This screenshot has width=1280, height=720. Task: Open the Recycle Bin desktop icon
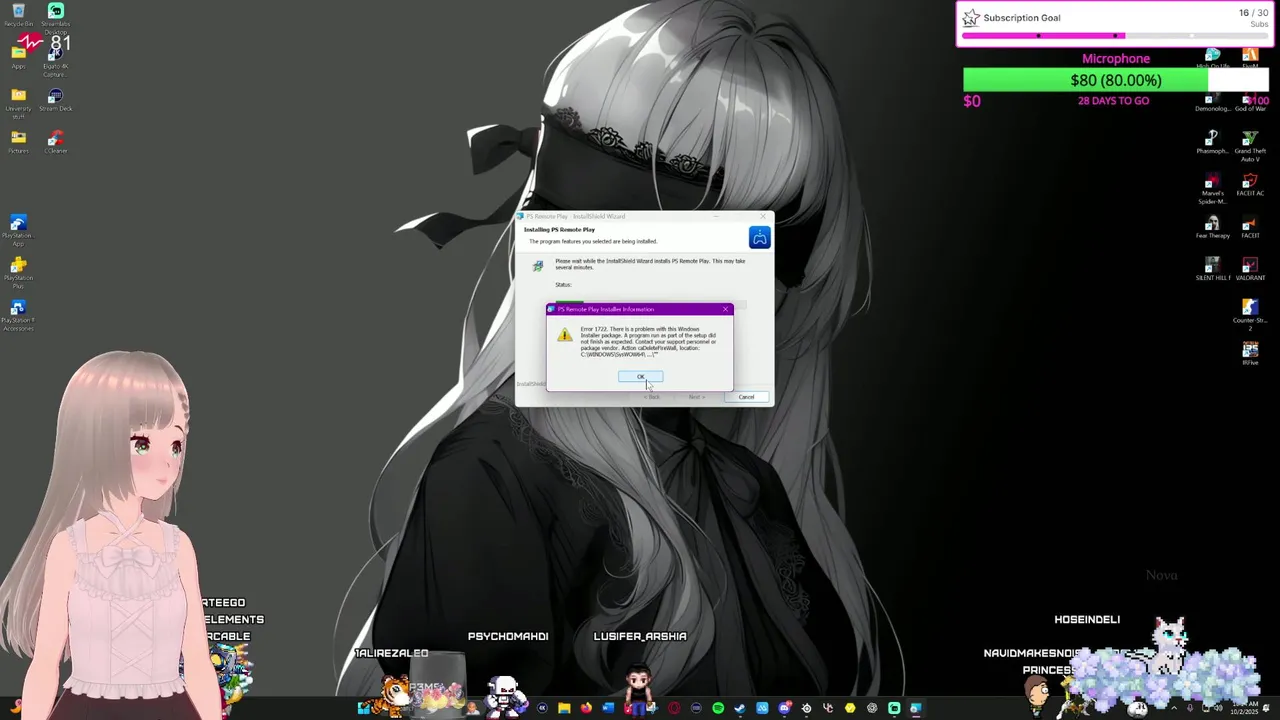tap(18, 14)
